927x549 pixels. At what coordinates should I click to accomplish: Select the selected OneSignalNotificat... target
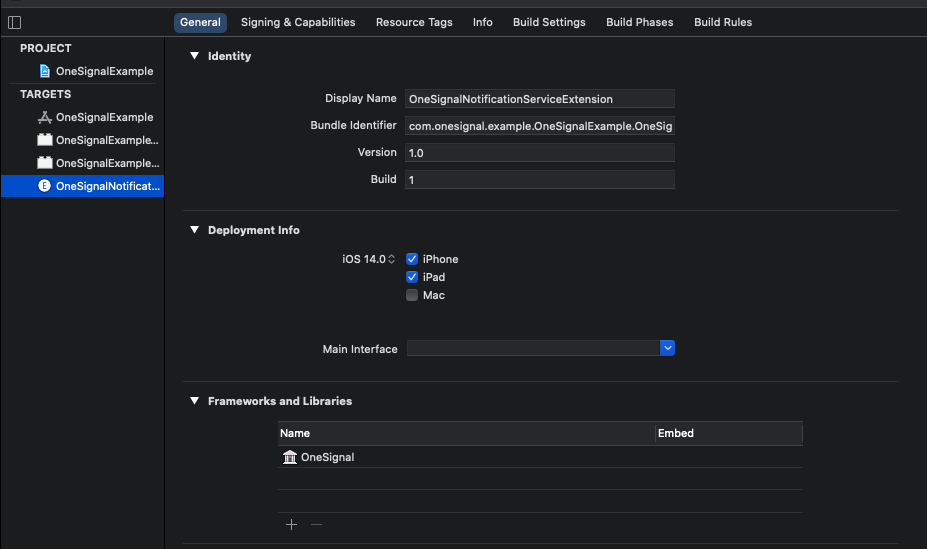pyautogui.click(x=83, y=186)
